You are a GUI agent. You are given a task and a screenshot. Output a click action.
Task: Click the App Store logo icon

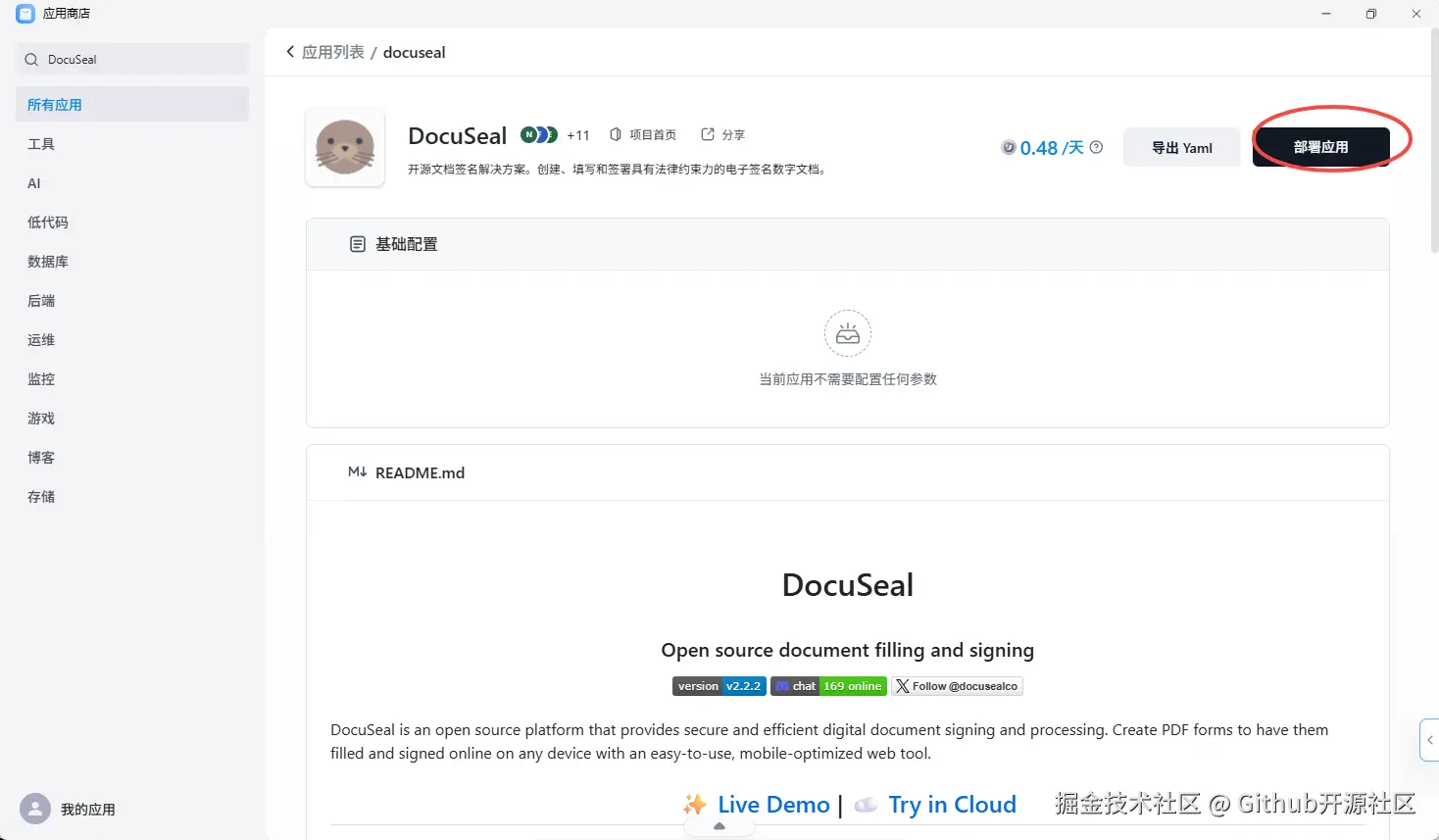click(25, 14)
